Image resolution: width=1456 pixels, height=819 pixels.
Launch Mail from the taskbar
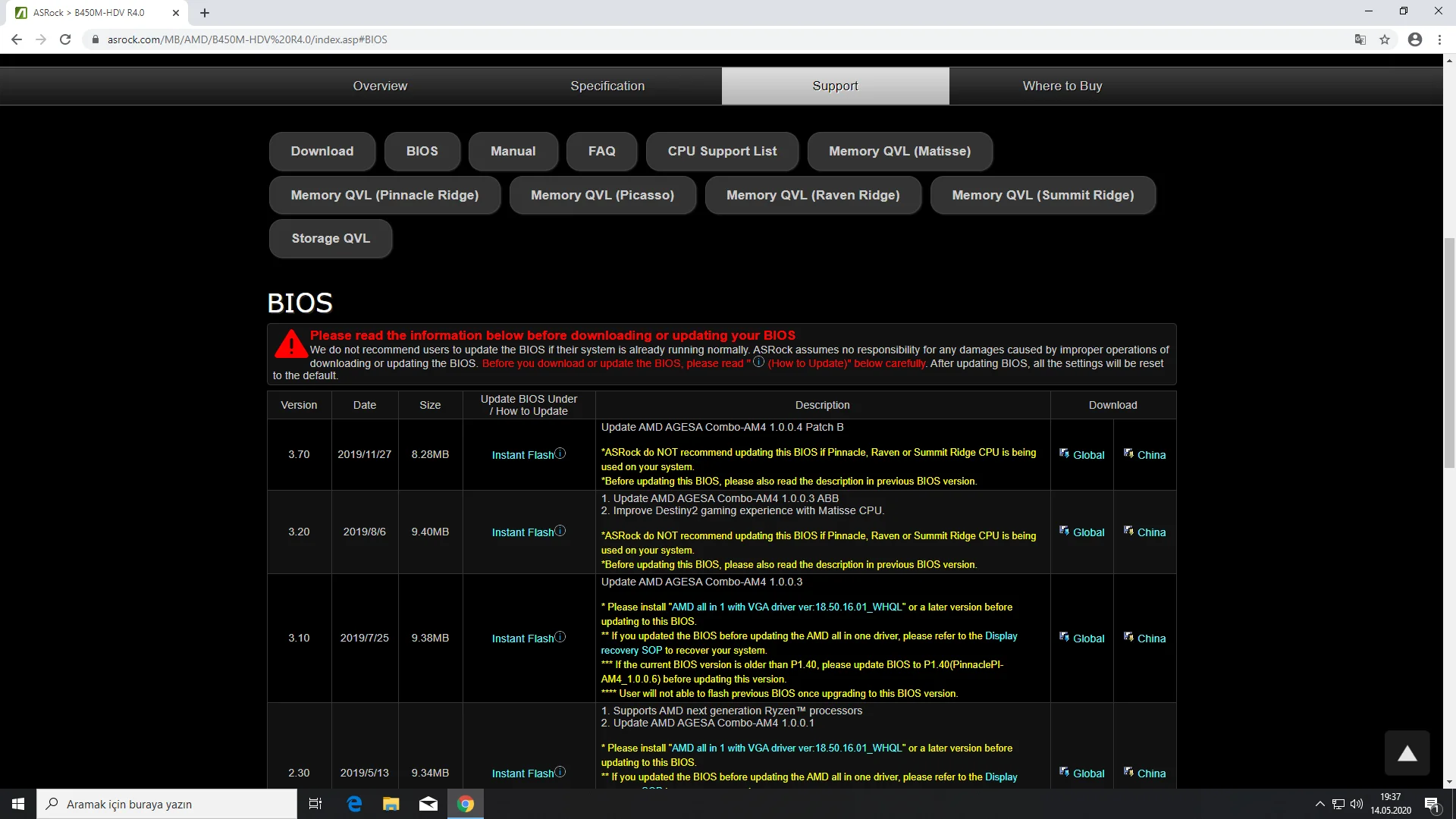(x=428, y=803)
